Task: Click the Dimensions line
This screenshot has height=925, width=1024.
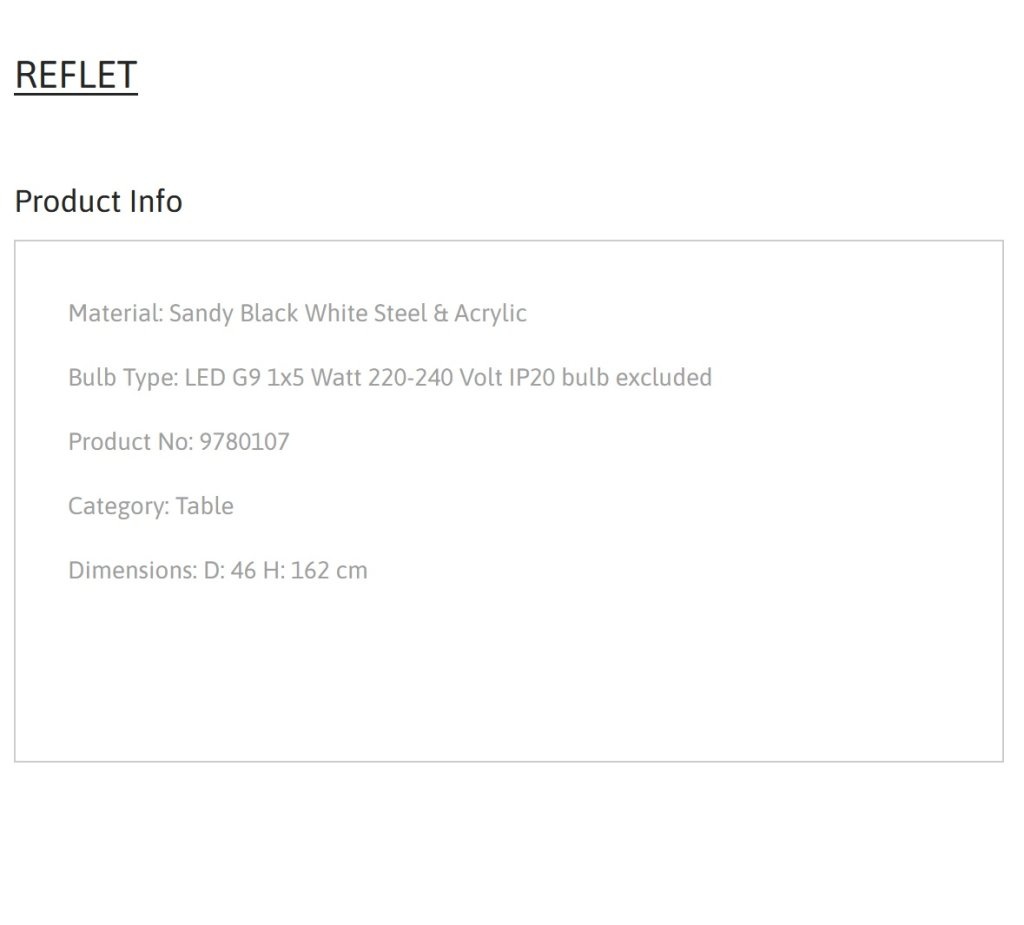Action: pos(217,570)
